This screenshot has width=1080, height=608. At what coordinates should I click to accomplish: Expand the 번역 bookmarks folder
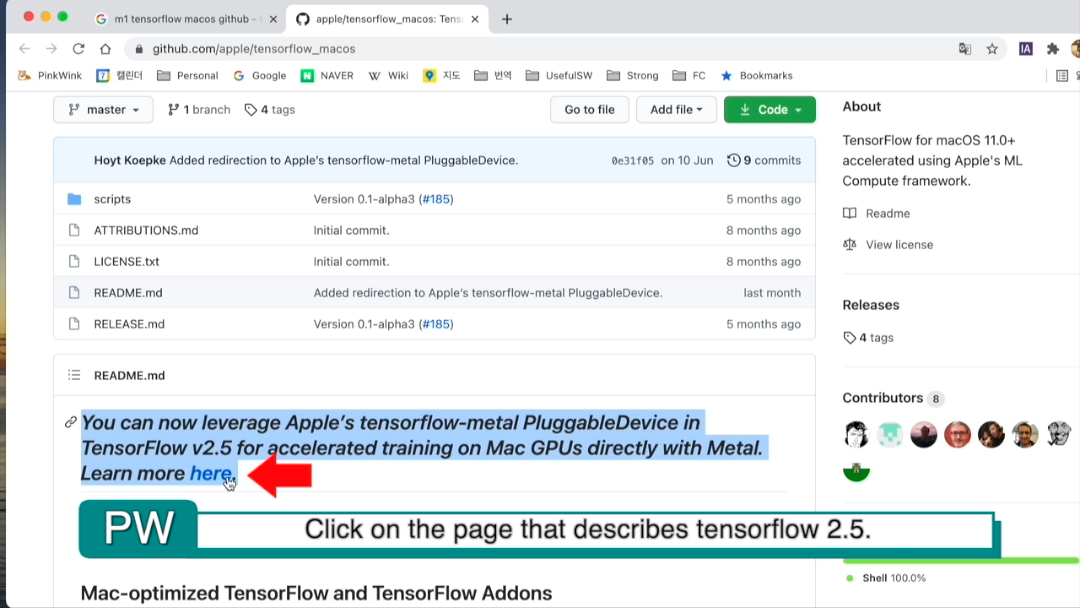(x=493, y=76)
